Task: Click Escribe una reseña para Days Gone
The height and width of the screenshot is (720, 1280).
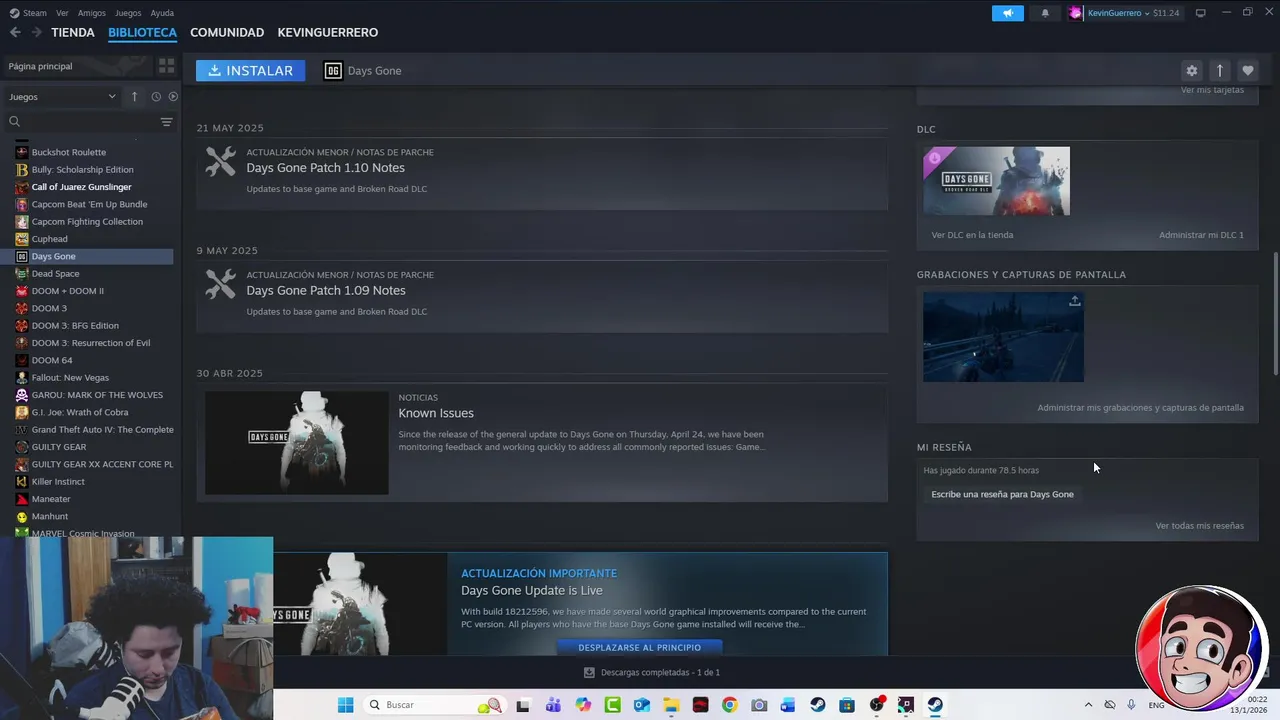Action: click(x=1002, y=494)
